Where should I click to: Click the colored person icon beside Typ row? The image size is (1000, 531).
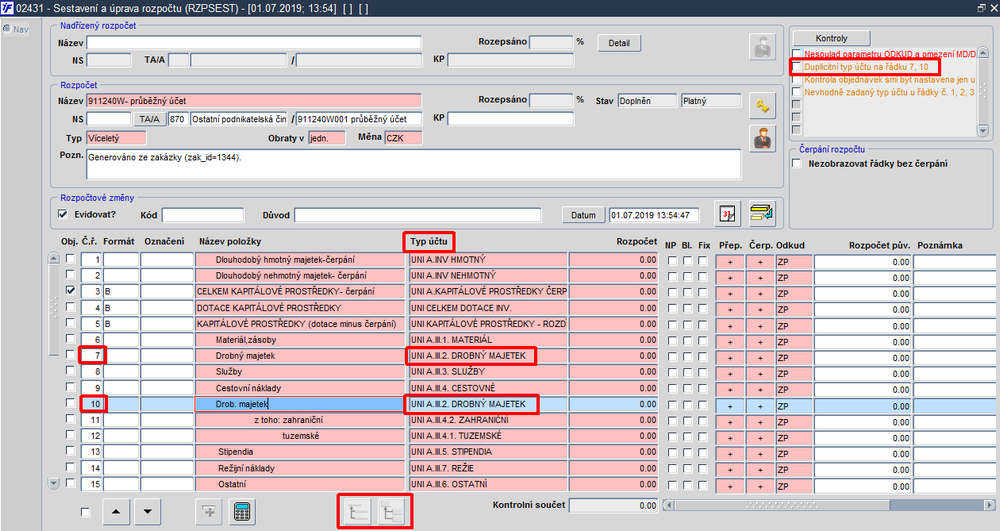point(762,138)
